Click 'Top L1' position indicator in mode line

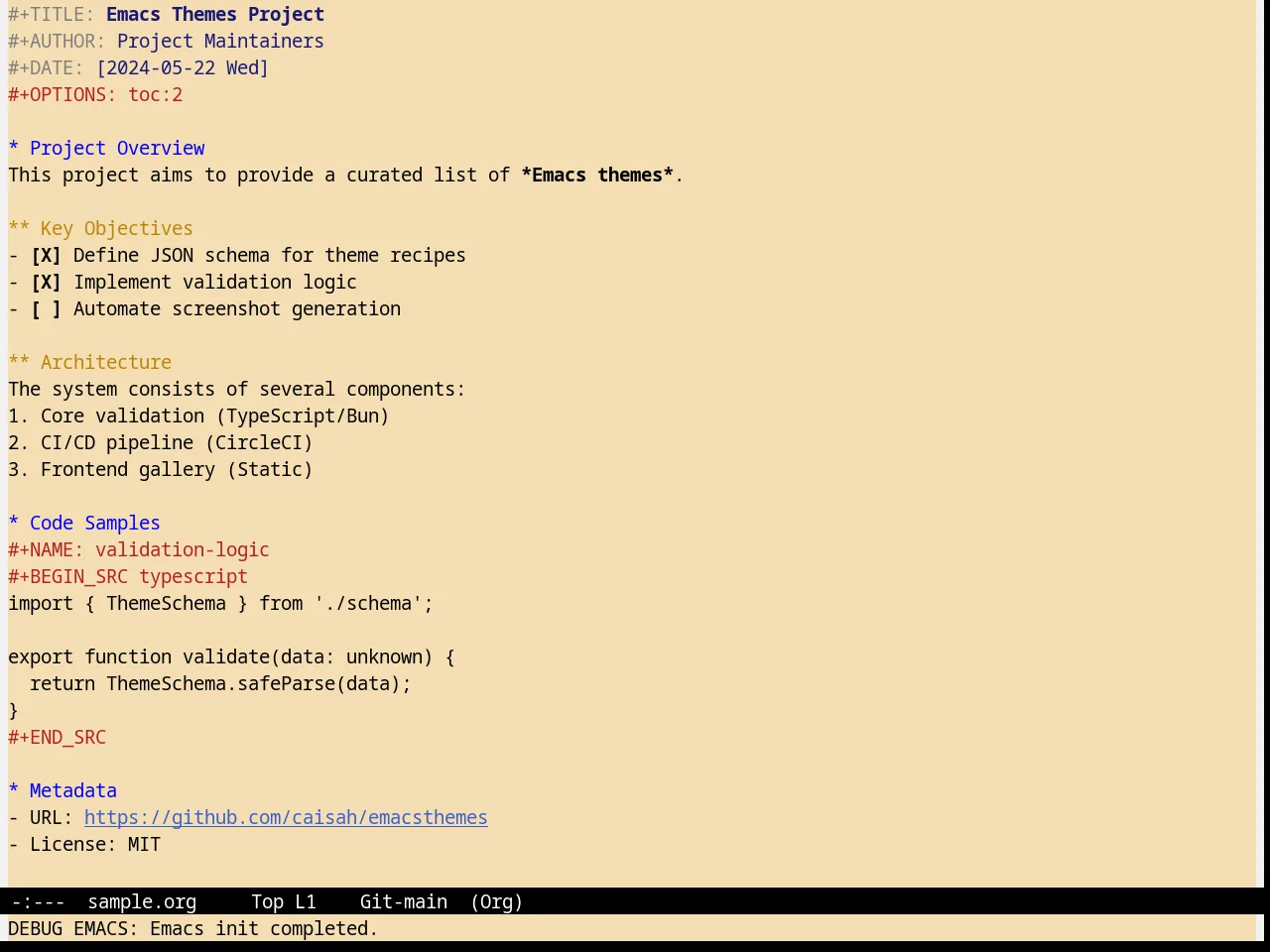[284, 901]
